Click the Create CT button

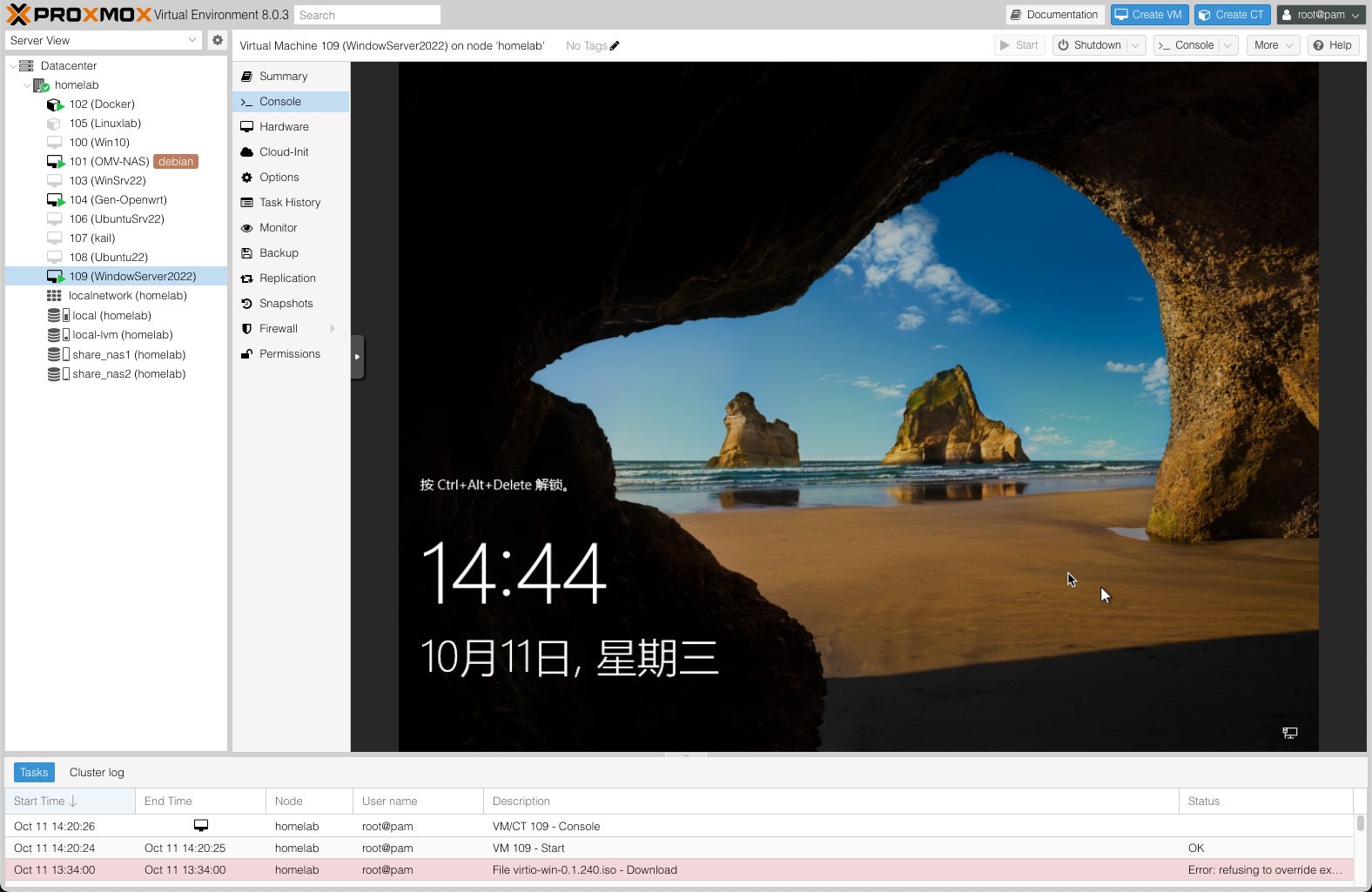point(1232,15)
